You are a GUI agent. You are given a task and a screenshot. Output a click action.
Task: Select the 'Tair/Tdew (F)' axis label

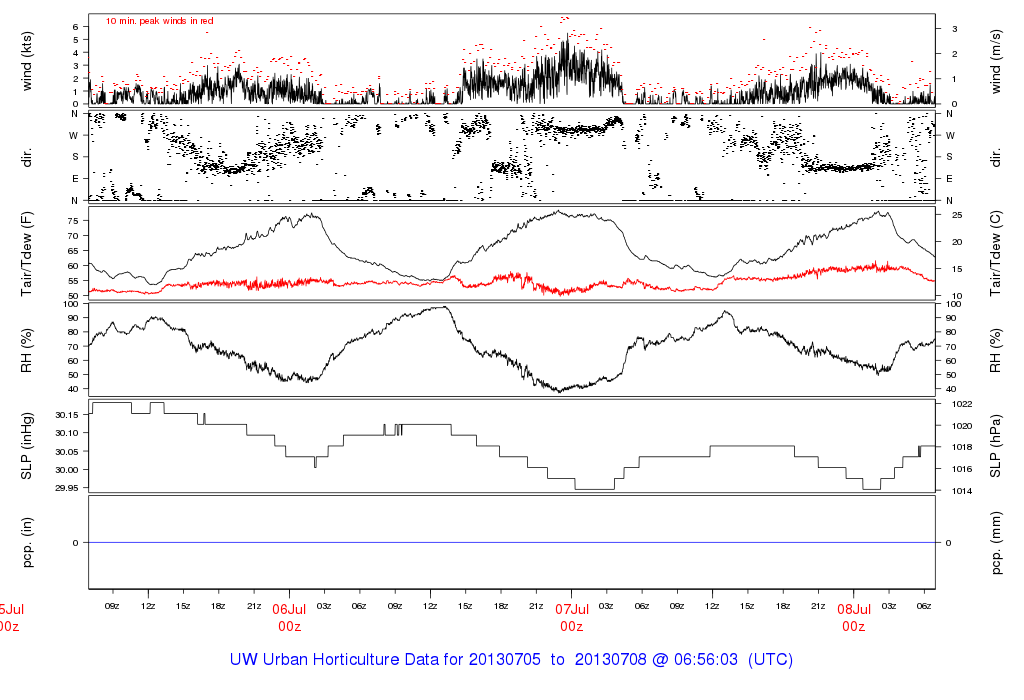click(x=28, y=253)
